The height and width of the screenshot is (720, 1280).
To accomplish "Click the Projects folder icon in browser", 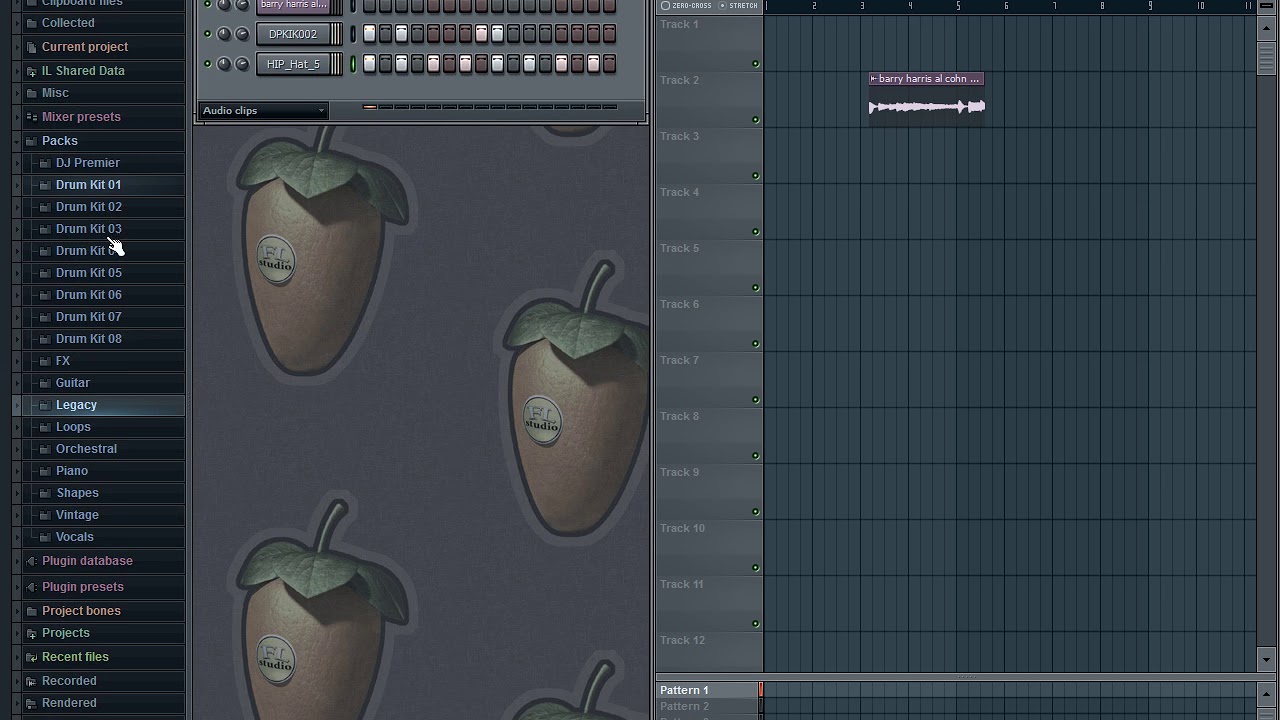I will pyautogui.click(x=31, y=633).
